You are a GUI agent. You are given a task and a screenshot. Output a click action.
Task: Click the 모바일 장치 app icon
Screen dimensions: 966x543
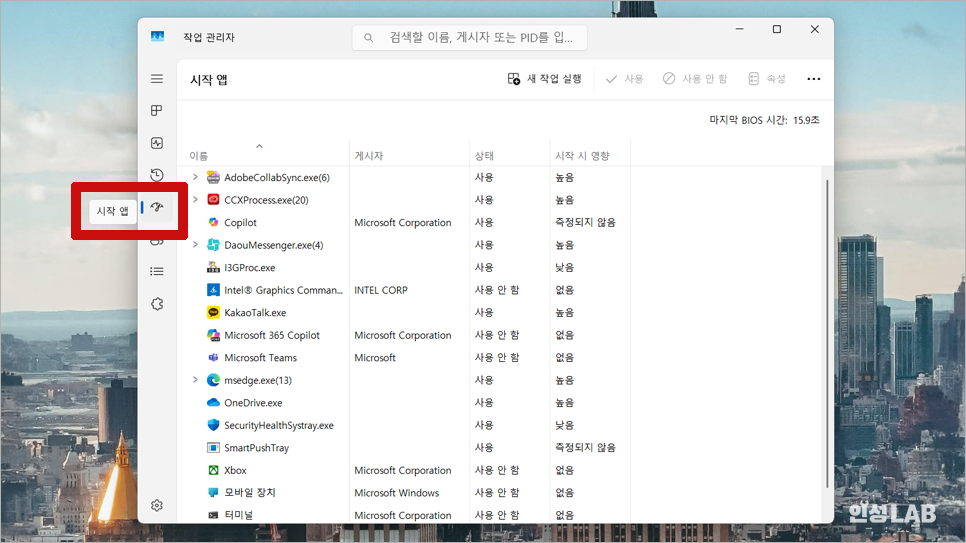click(x=213, y=492)
